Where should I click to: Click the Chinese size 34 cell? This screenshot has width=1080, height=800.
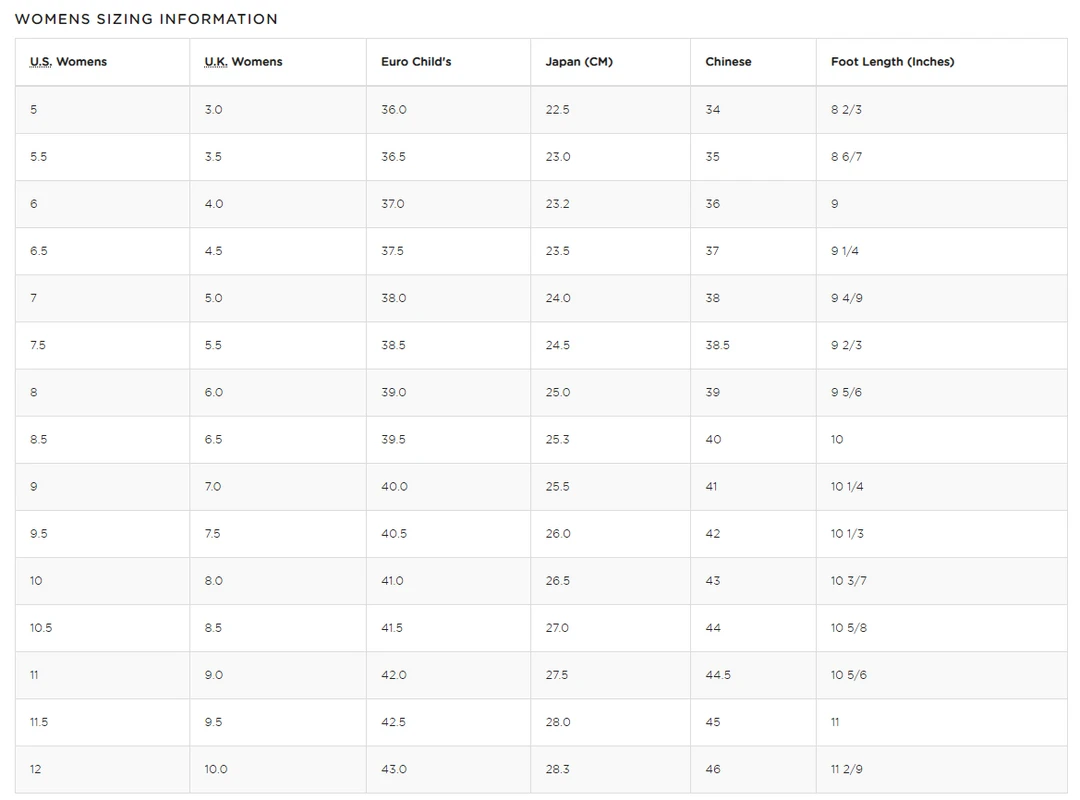(x=712, y=110)
